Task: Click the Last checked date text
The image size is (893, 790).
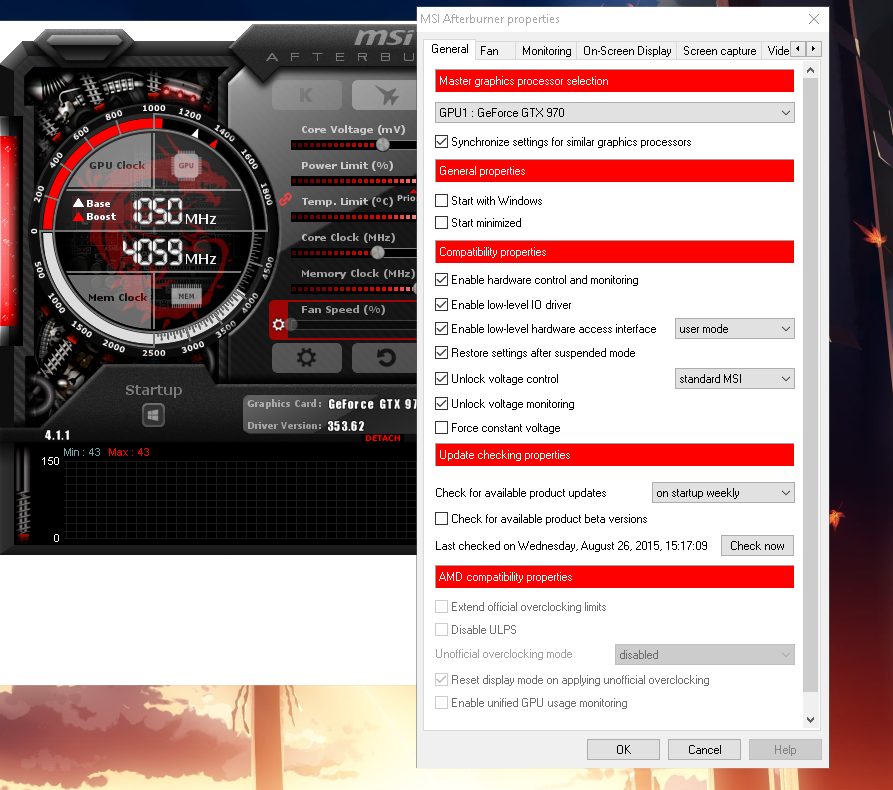Action: (571, 546)
